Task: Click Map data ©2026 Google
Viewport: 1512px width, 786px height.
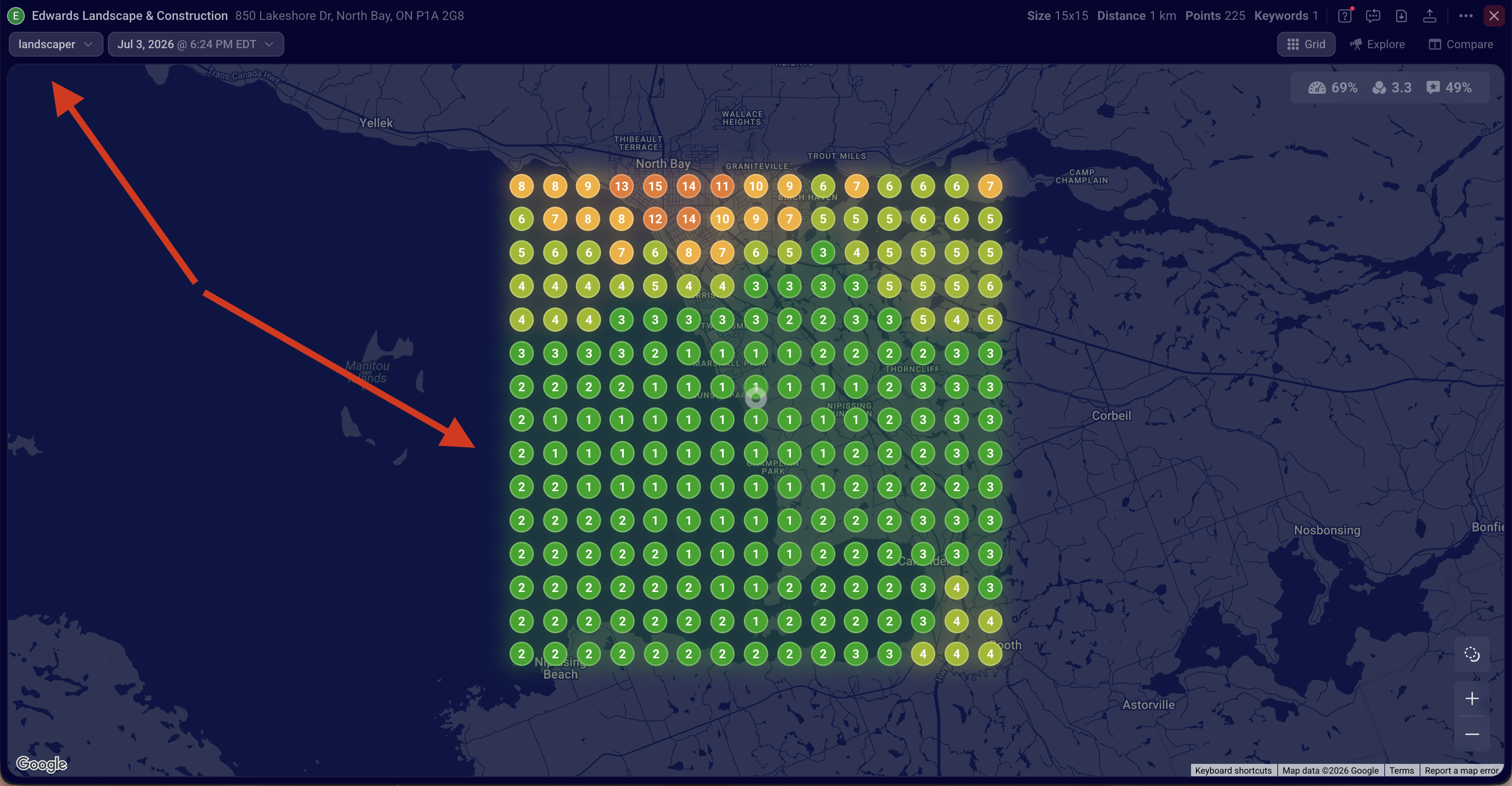Action: click(1330, 771)
